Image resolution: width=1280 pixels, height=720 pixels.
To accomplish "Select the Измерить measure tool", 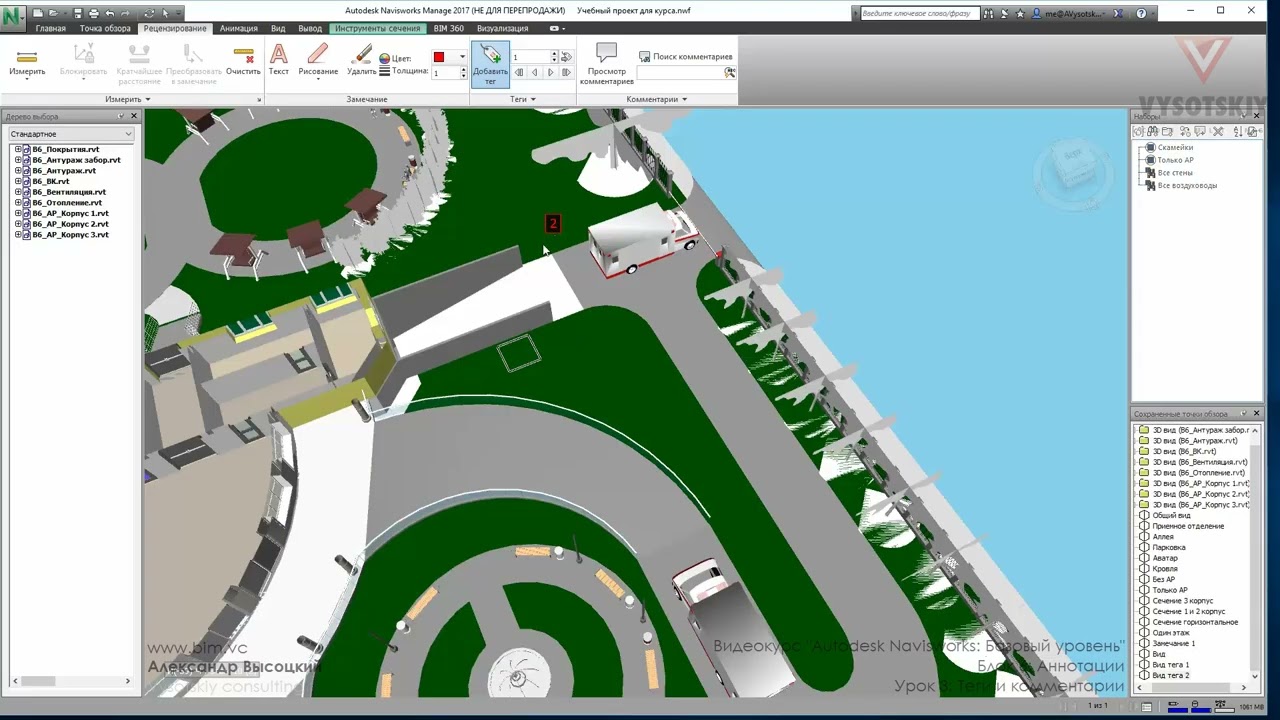I will pos(27,61).
